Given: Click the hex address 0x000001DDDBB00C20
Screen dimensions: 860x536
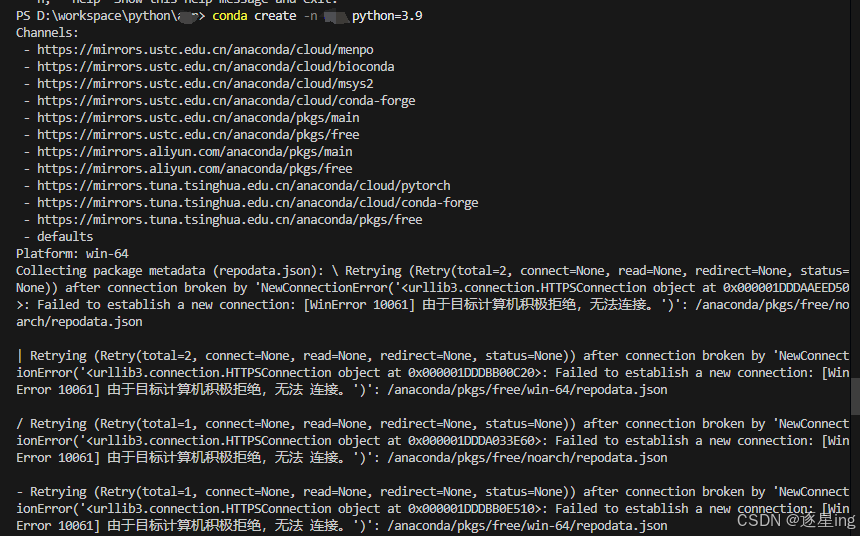Looking at the screenshot, I should tap(471, 373).
